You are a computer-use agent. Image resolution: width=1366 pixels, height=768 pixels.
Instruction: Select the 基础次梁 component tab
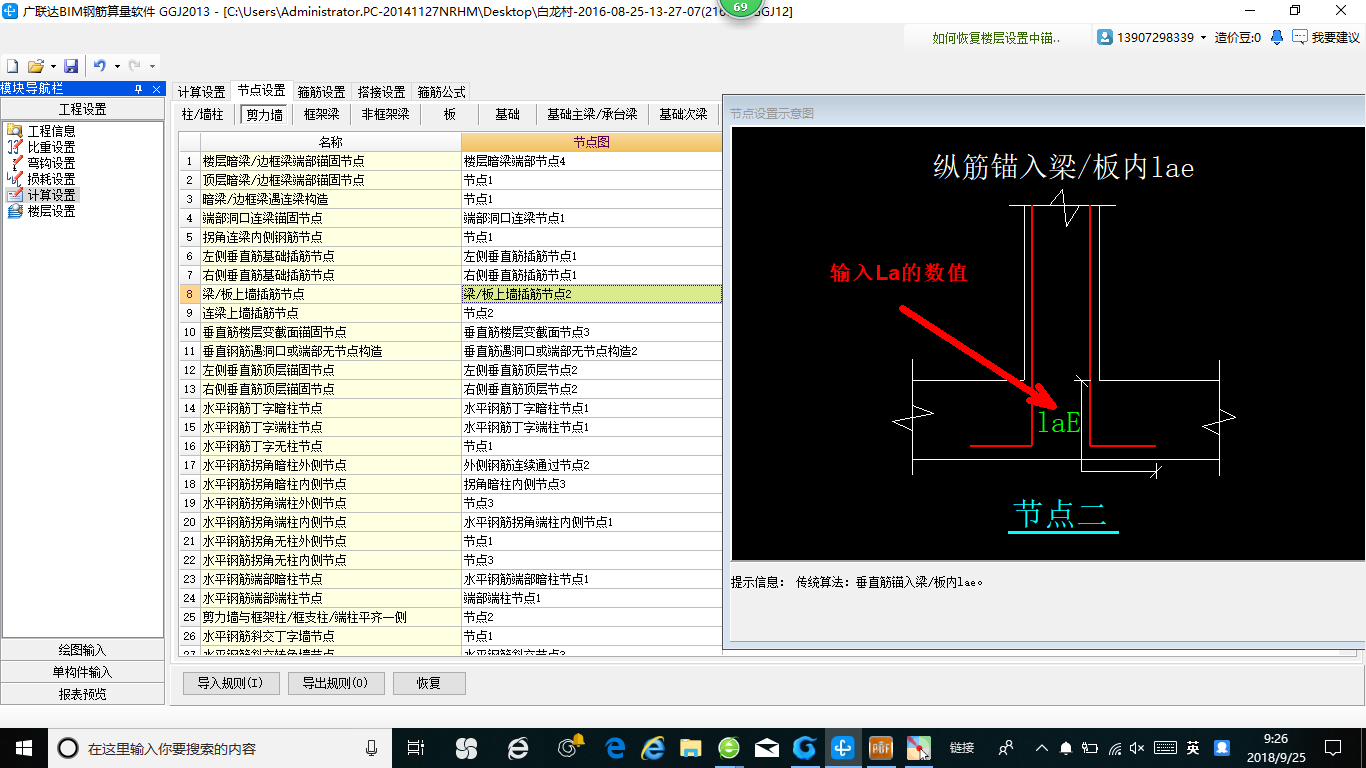tap(683, 114)
